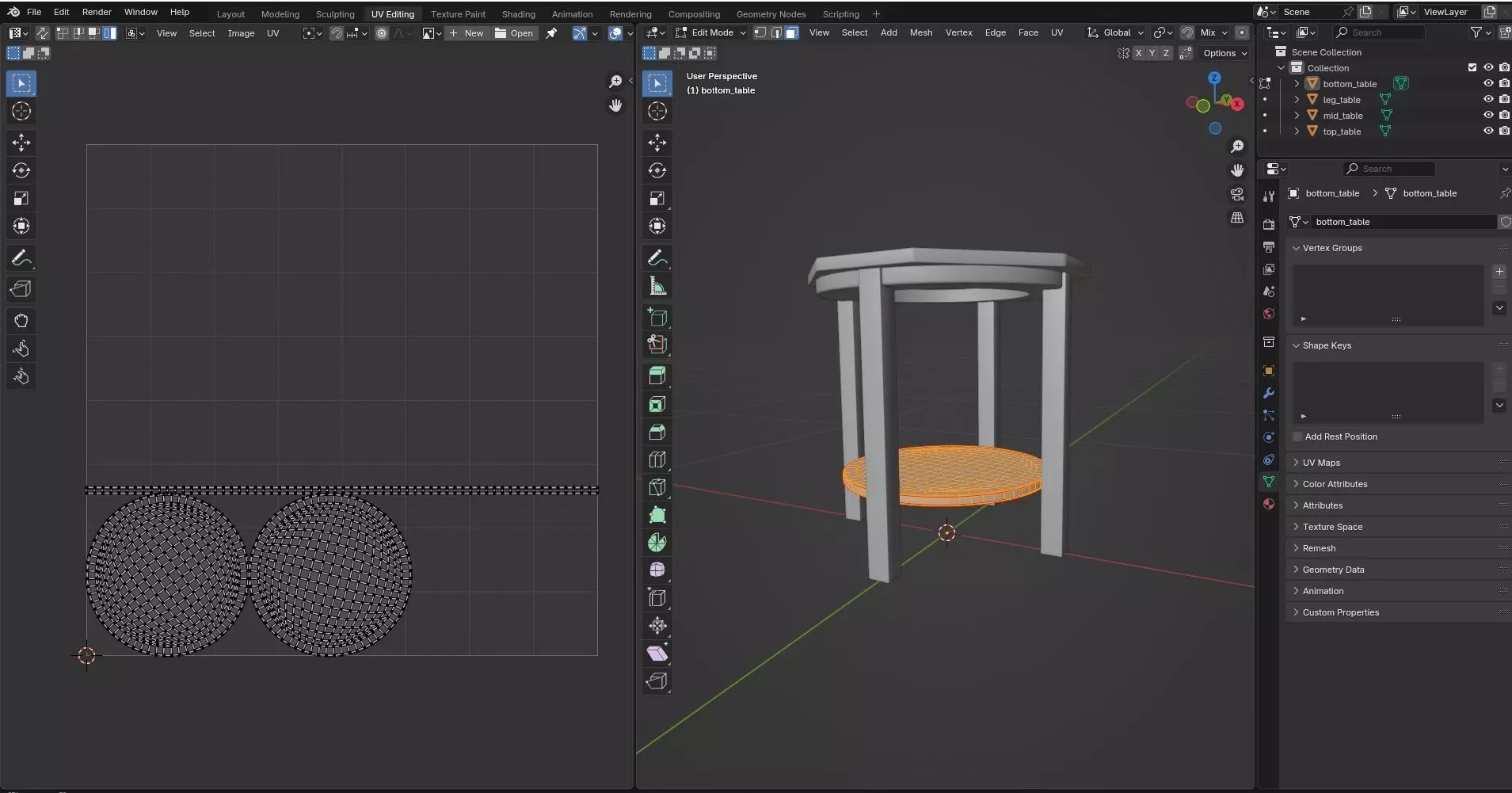Click the New image button in UV editor

[466, 33]
